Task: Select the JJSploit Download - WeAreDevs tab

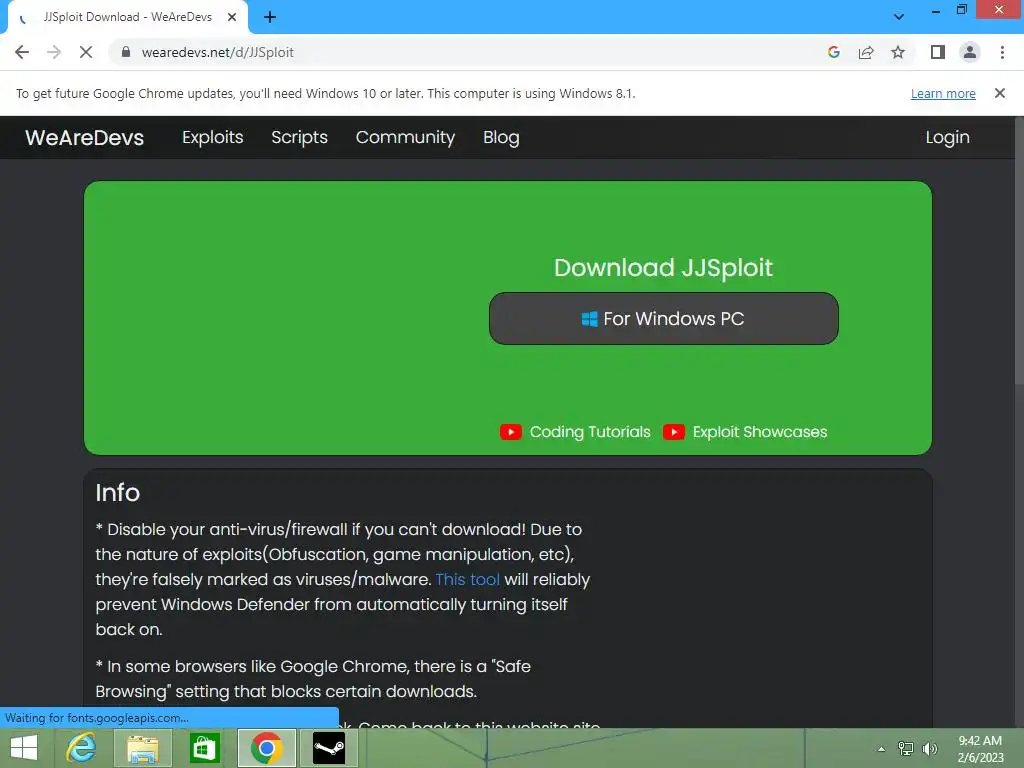Action: [x=128, y=17]
